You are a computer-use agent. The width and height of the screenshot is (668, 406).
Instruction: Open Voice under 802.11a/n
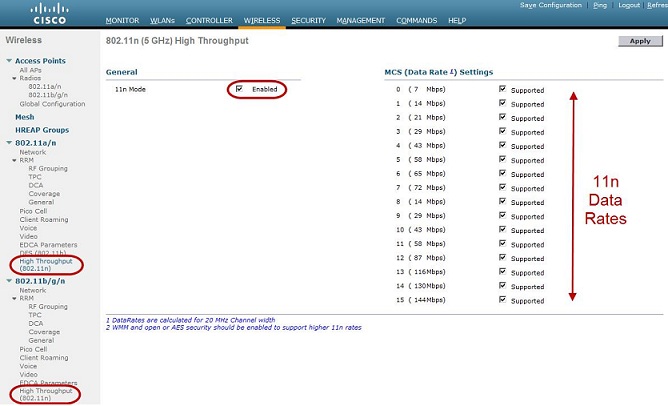click(28, 228)
